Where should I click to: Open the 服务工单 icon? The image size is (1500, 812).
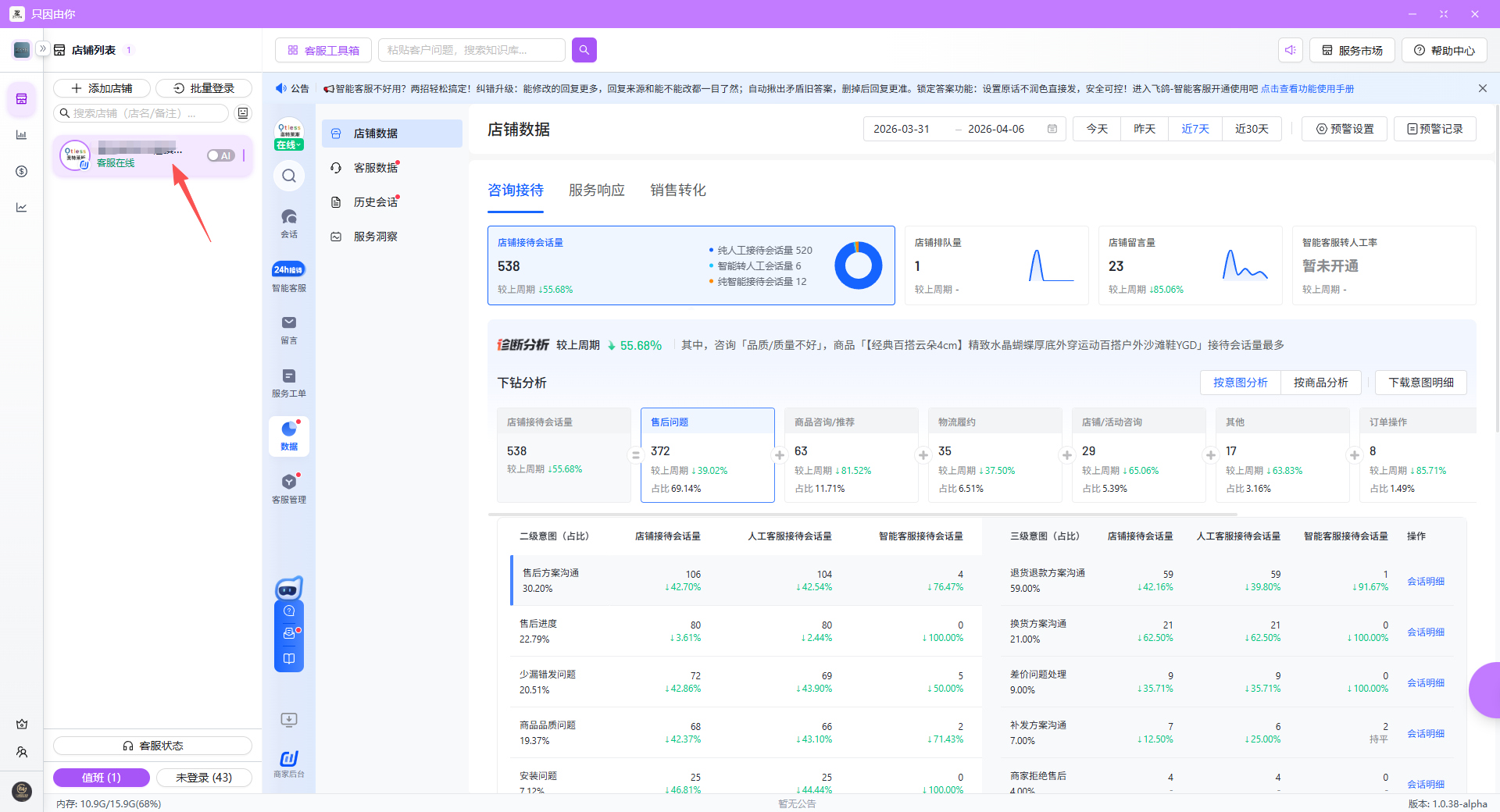coord(289,383)
